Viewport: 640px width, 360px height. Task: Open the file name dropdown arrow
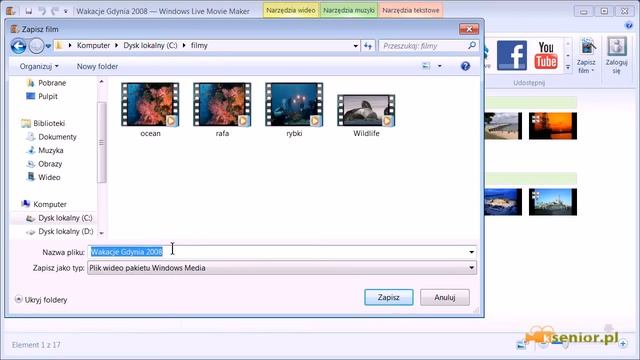(x=471, y=252)
